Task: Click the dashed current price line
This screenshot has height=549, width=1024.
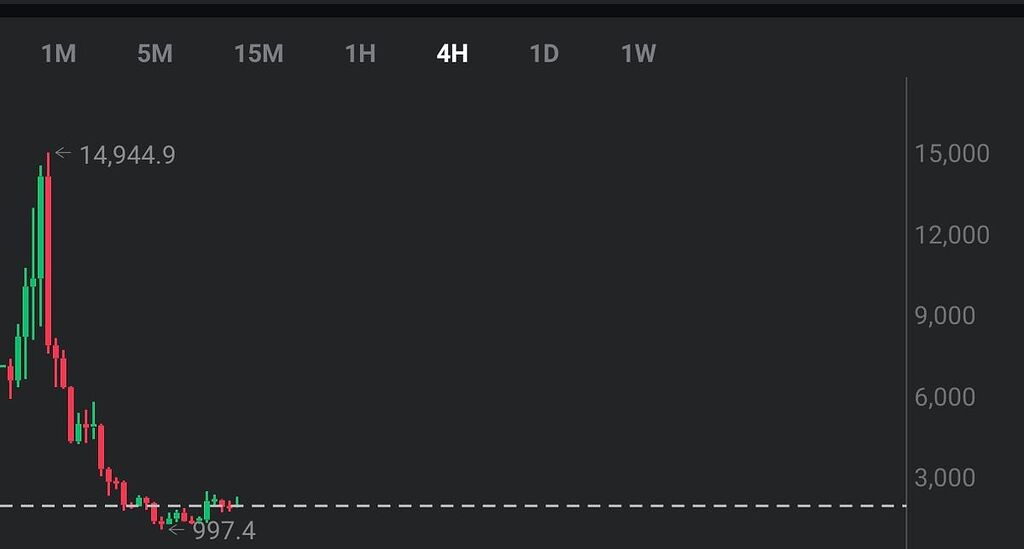Action: pos(453,506)
